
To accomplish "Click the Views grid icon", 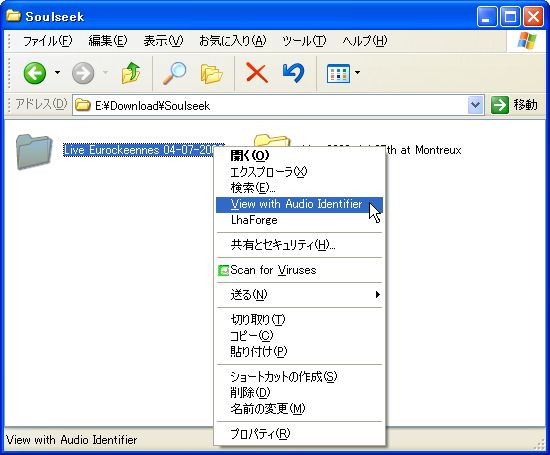I will 338,73.
